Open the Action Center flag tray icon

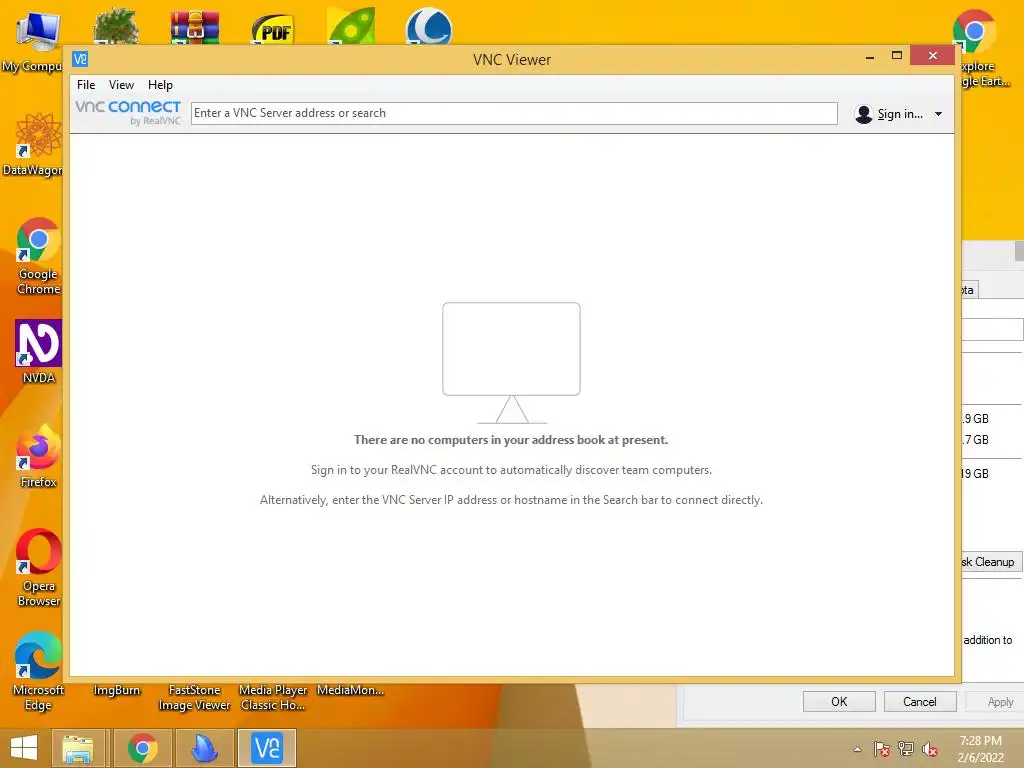pyautogui.click(x=881, y=749)
